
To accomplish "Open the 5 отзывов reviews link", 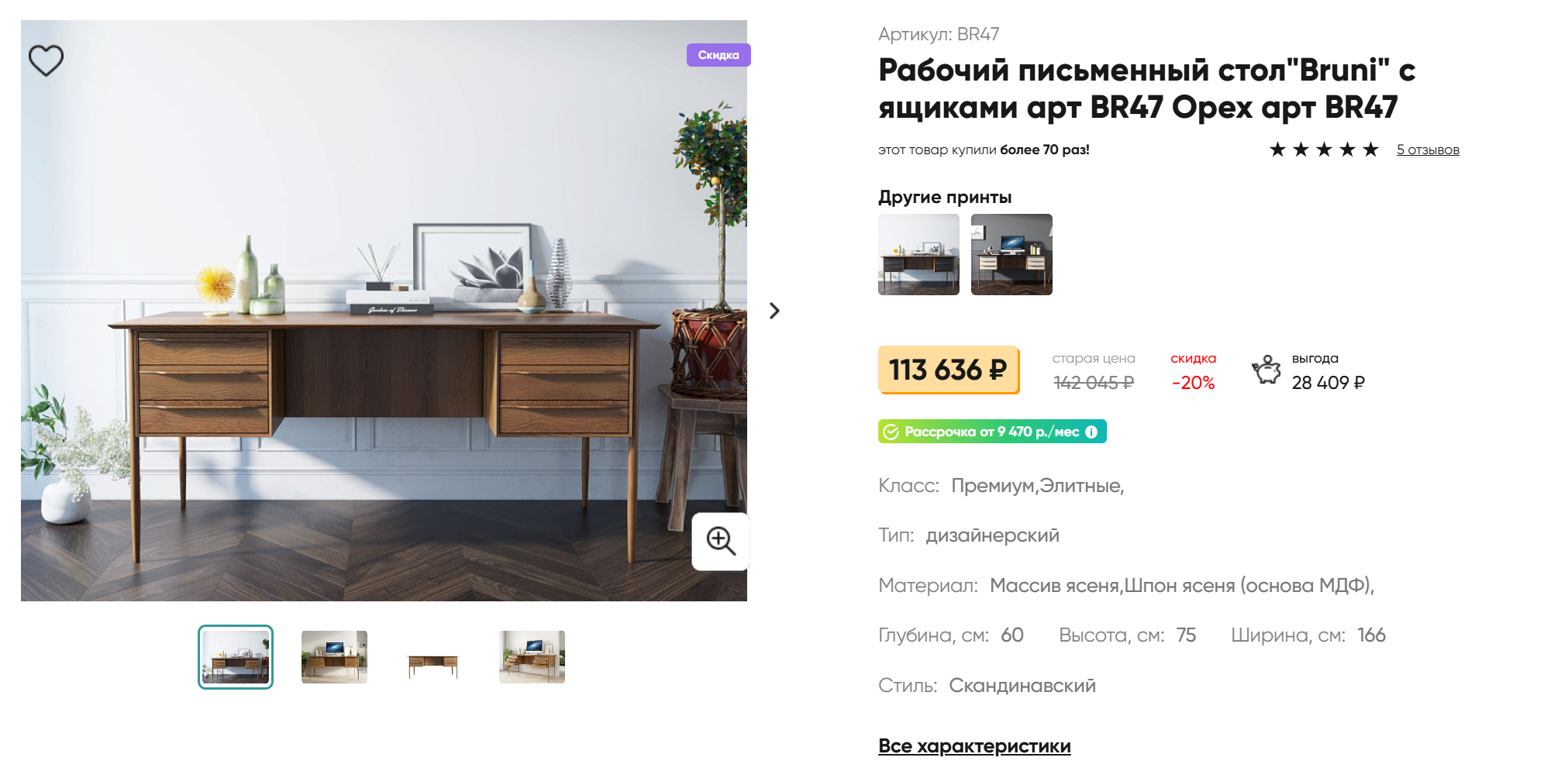I will [x=1428, y=150].
